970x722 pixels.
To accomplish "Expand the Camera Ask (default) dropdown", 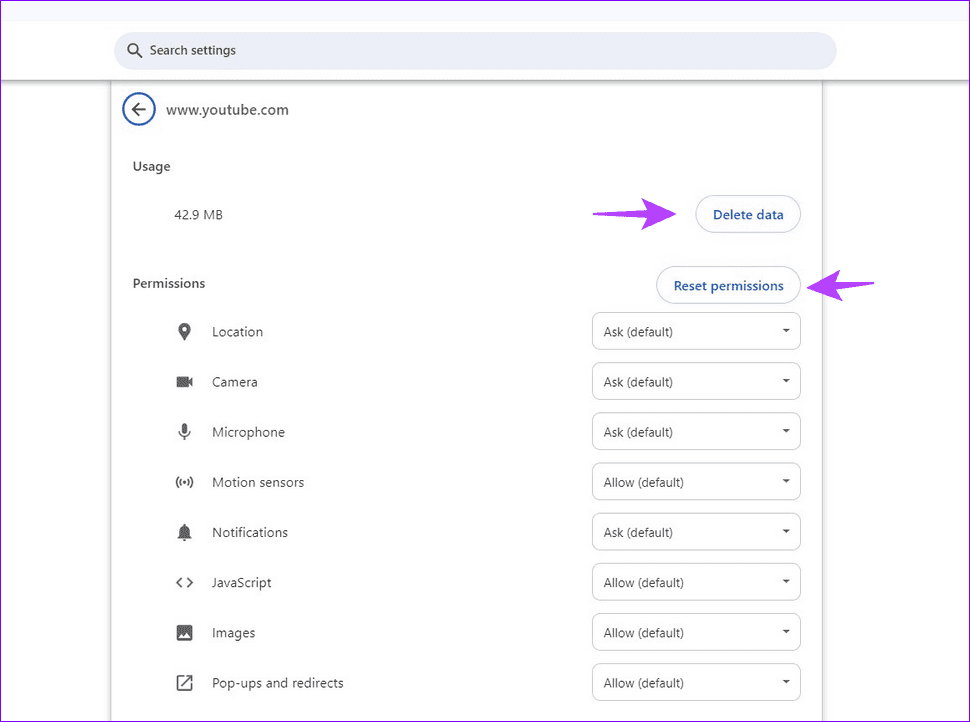I will 696,381.
